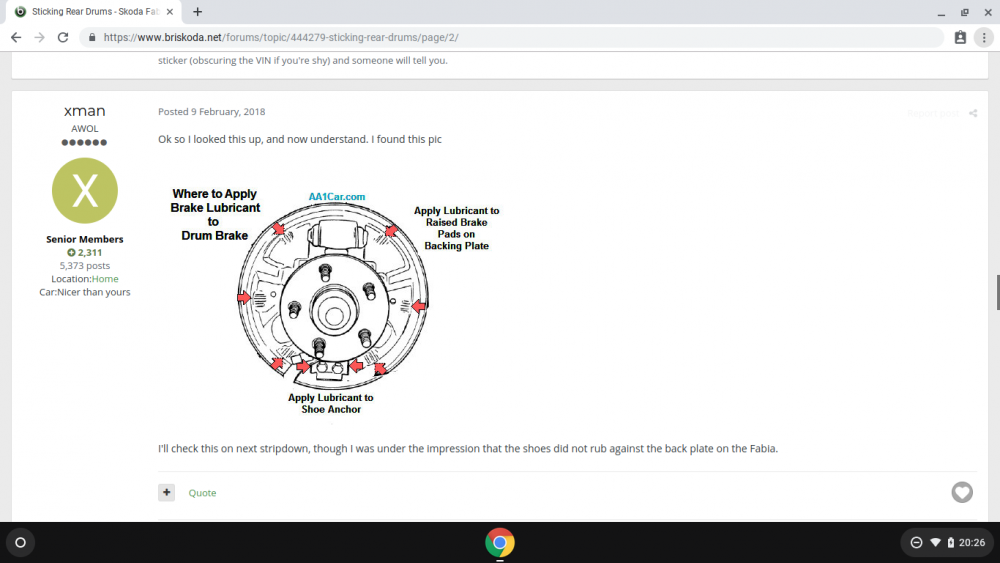Click the Wi-Fi status icon
This screenshot has height=563, width=1000.
point(935,543)
